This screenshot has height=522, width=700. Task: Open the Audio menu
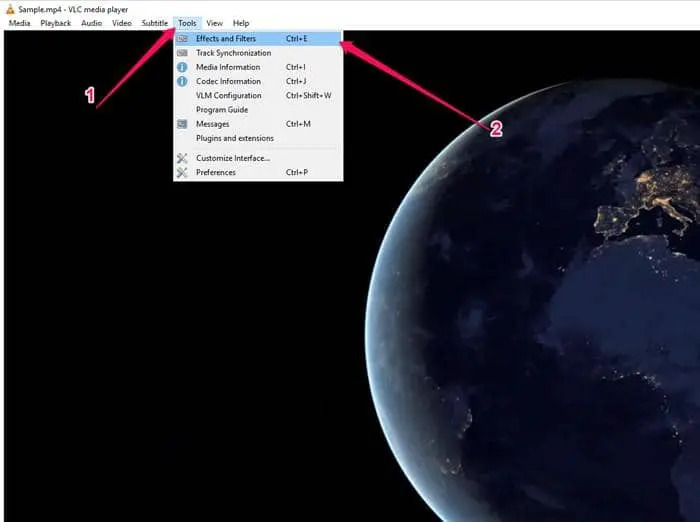point(91,23)
